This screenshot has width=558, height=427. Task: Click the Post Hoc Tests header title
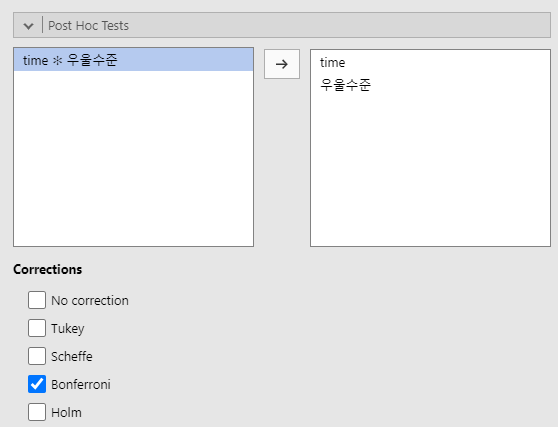(x=88, y=26)
